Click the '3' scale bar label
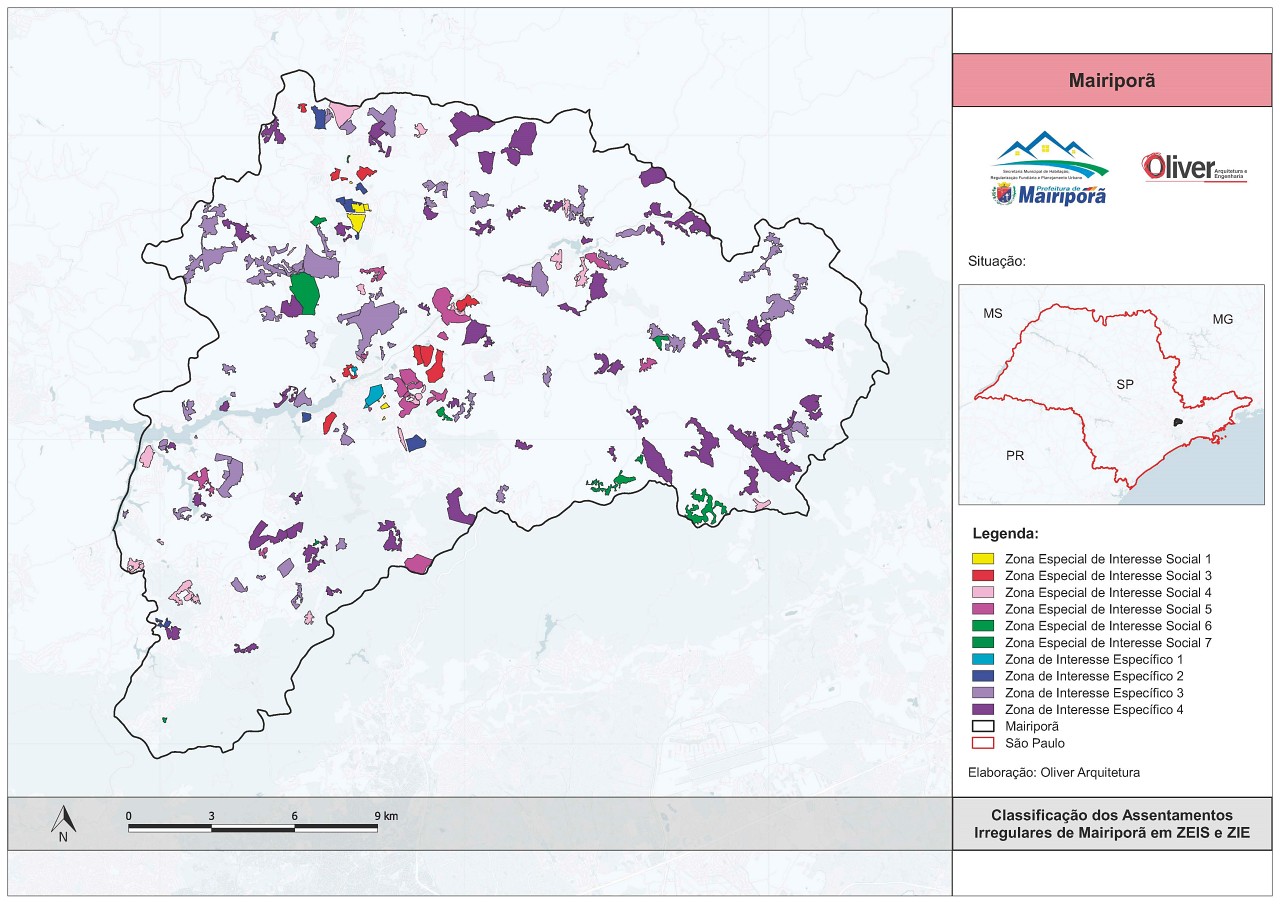Screen dimensions: 1280x904 pos(212,816)
